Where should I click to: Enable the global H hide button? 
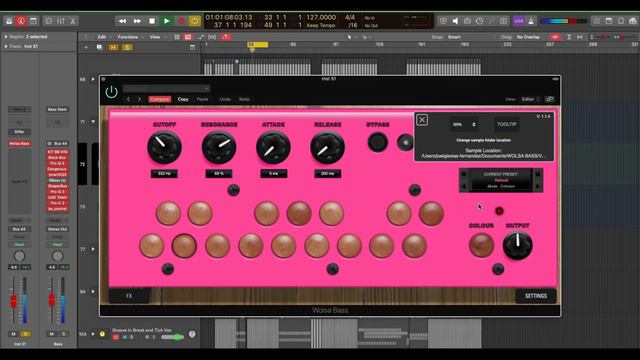tap(113, 47)
